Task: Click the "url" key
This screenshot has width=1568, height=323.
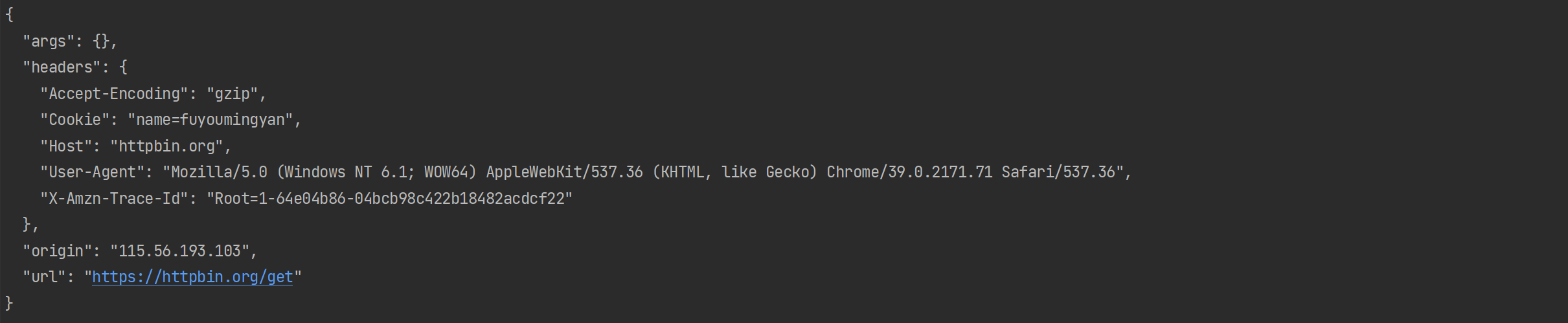Action: [x=44, y=277]
